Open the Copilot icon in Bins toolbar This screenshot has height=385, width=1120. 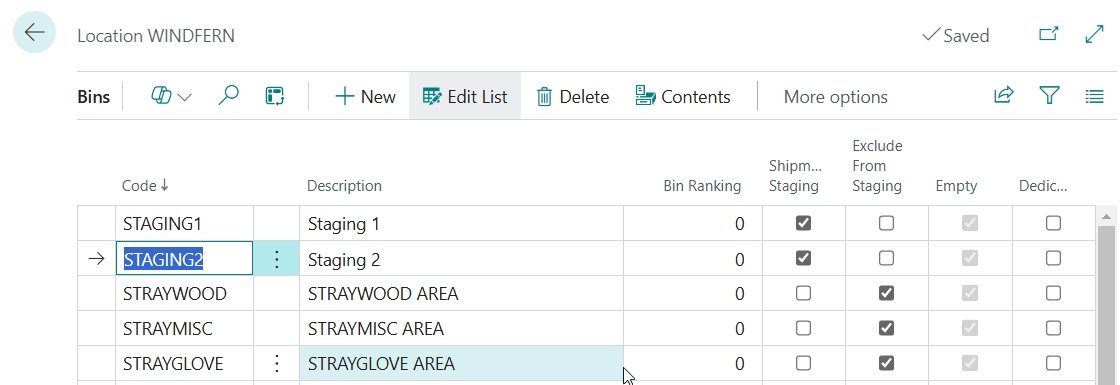[x=161, y=96]
